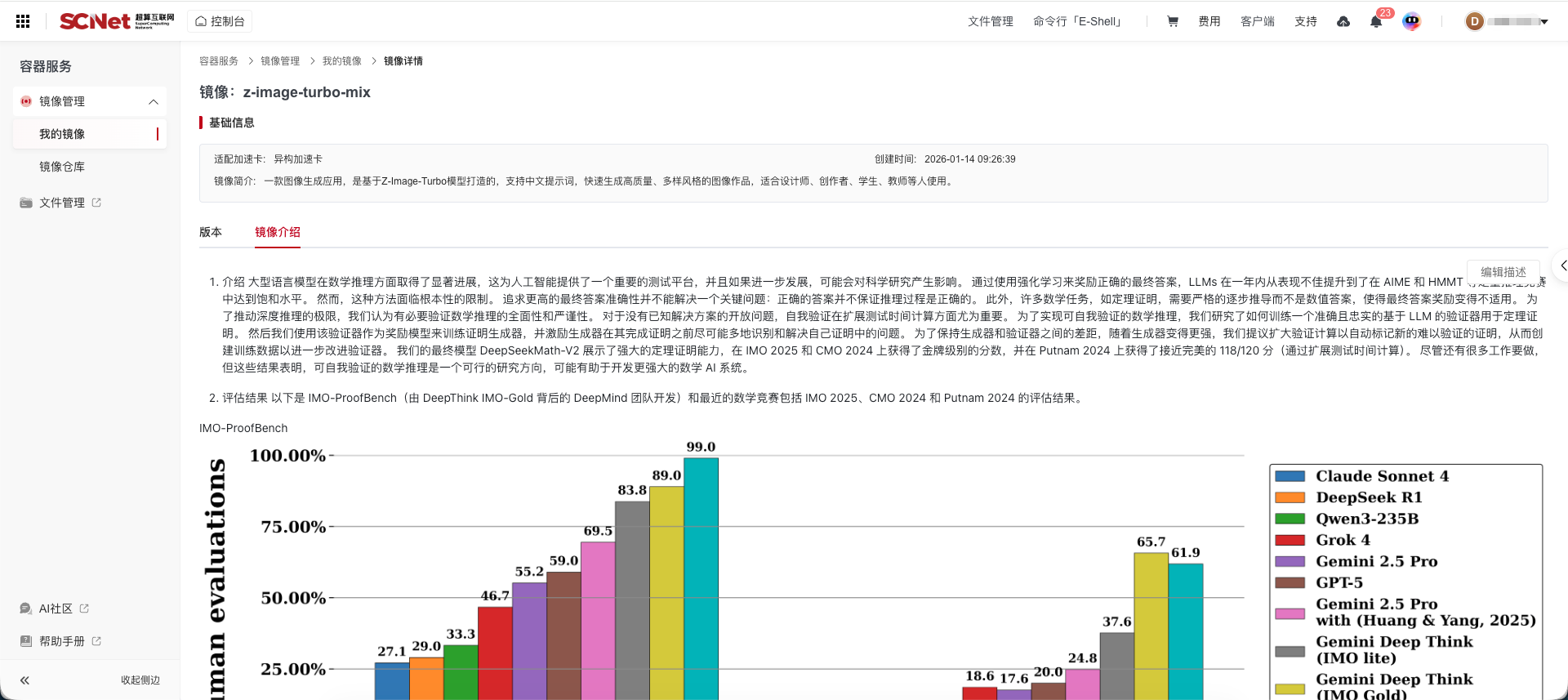
Task: Click the 文件管理 folder icon in sidebar
Action: 26,203
